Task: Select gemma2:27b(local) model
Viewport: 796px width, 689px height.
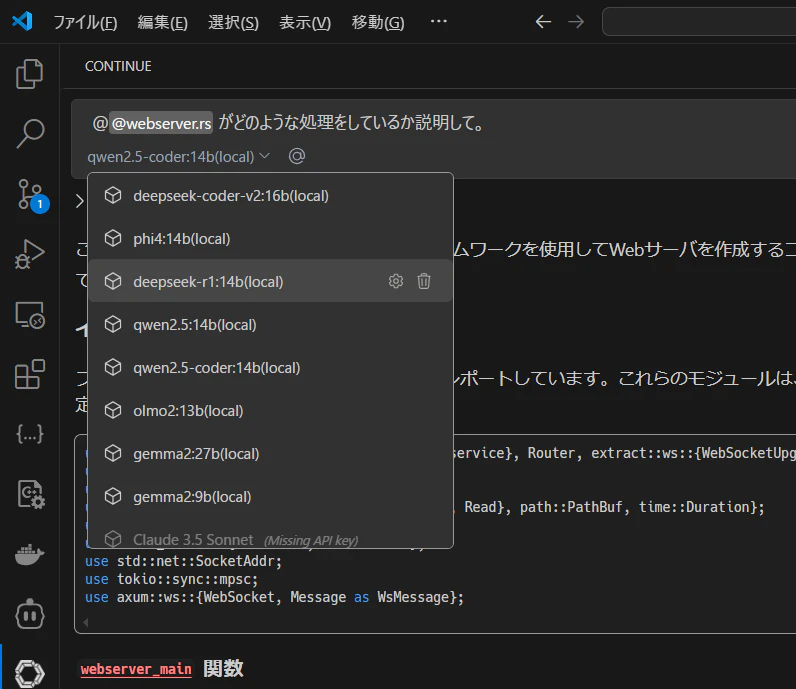Action: pos(271,453)
